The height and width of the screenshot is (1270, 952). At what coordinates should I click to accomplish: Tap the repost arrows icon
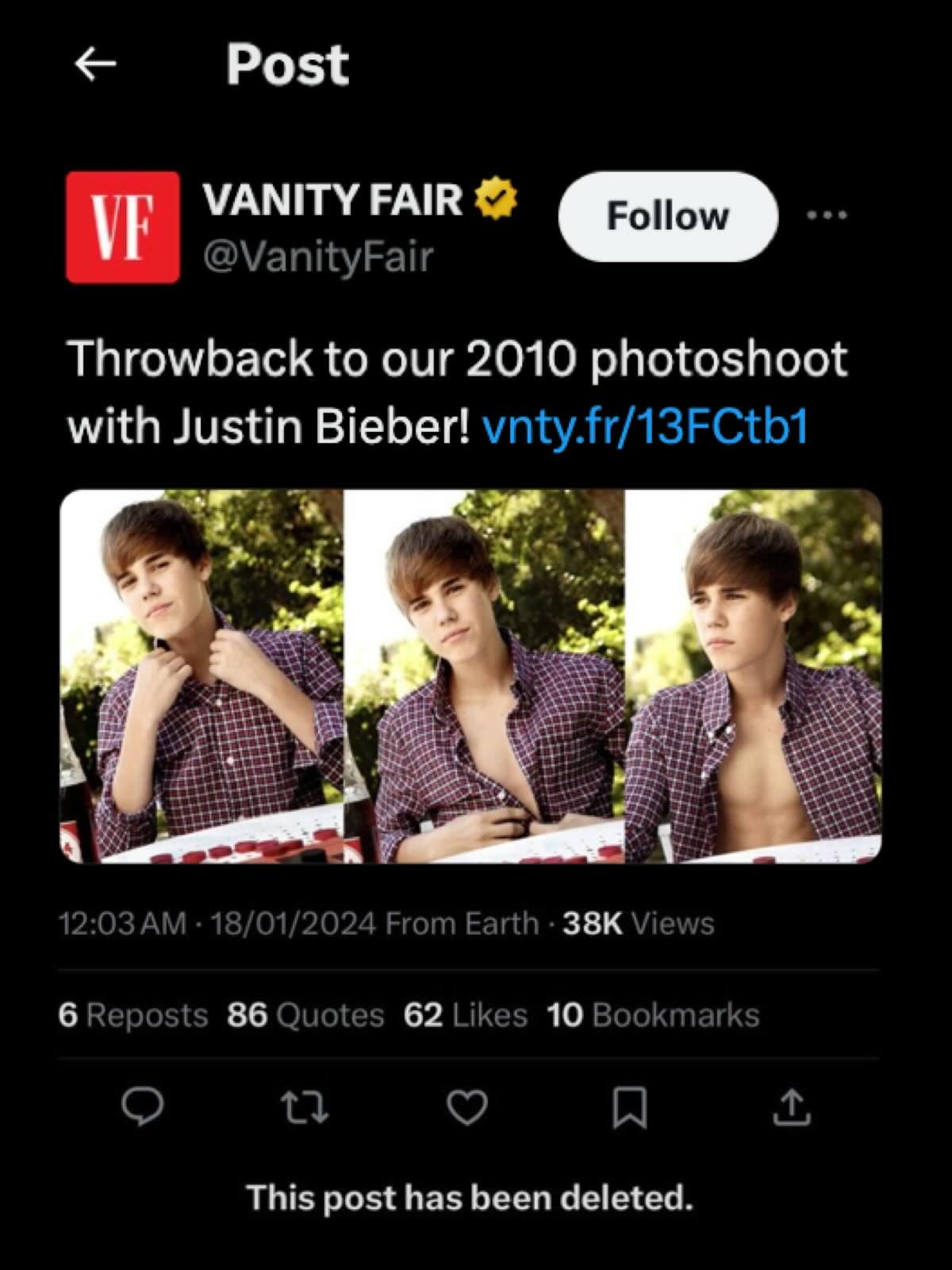click(305, 1108)
